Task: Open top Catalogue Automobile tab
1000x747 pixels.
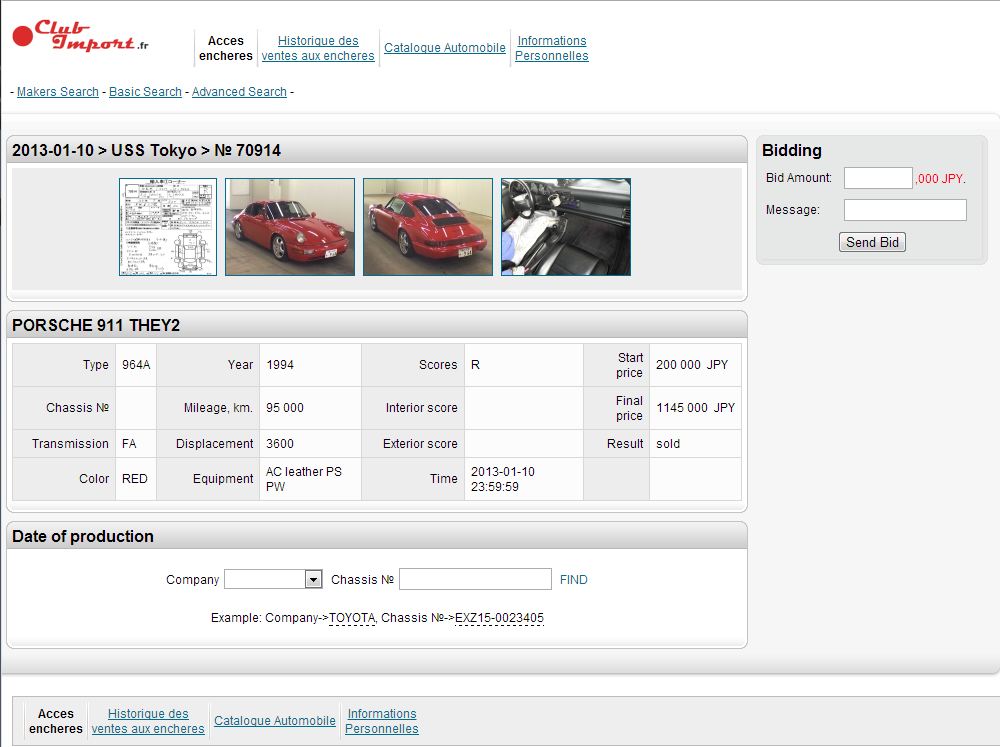Action: coord(445,48)
